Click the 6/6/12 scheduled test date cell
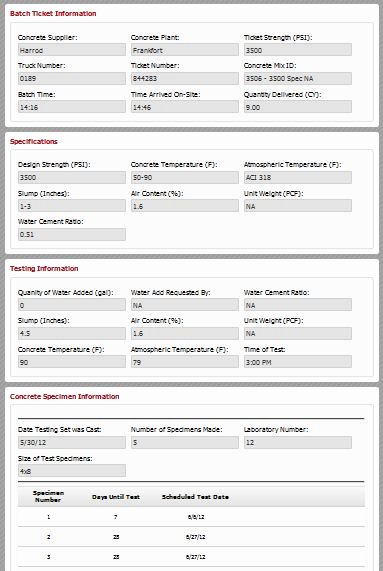The image size is (383, 571). click(196, 517)
